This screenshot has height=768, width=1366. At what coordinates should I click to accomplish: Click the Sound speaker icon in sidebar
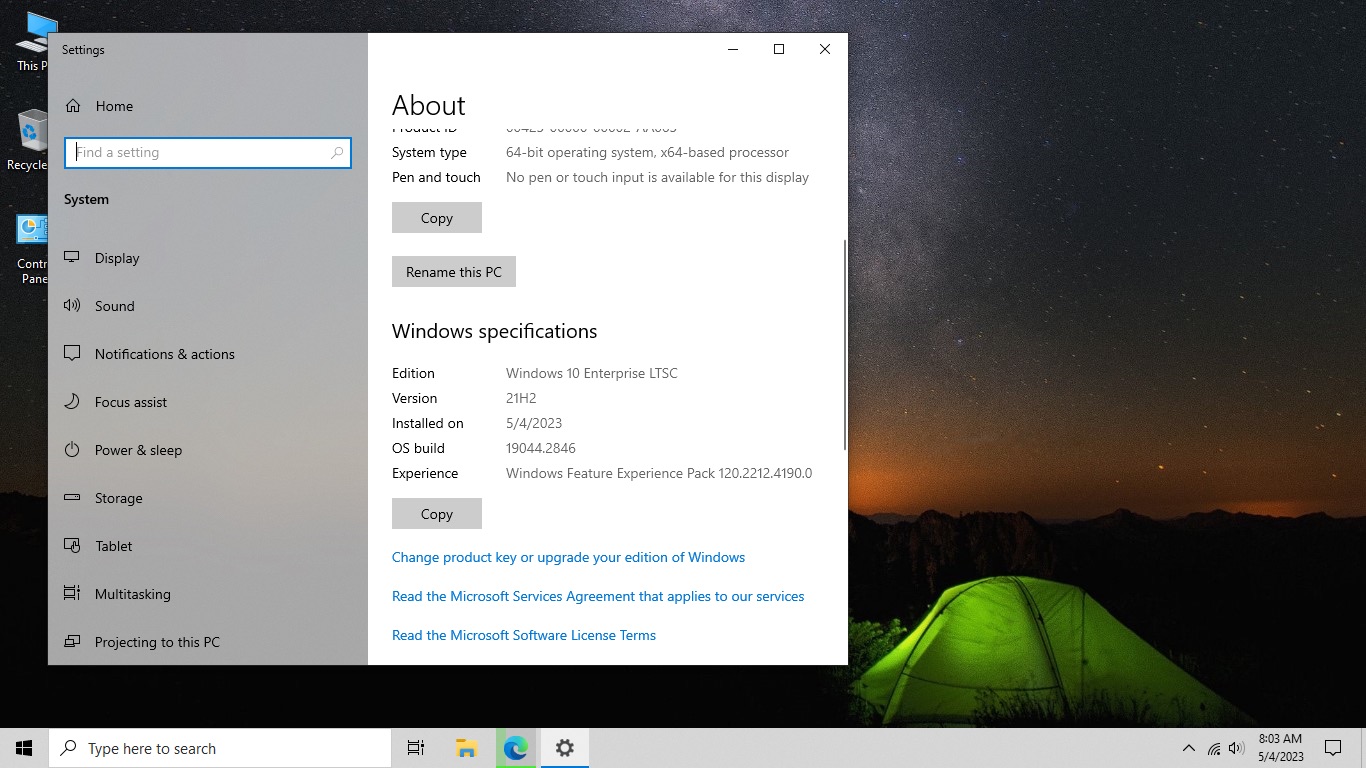[x=72, y=306]
